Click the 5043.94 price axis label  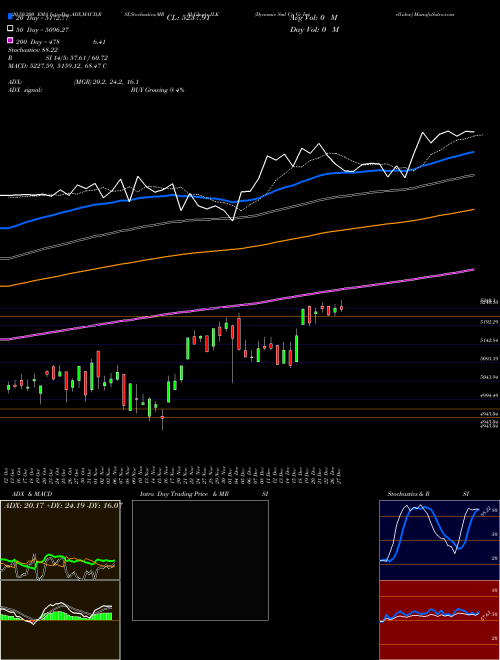click(489, 377)
